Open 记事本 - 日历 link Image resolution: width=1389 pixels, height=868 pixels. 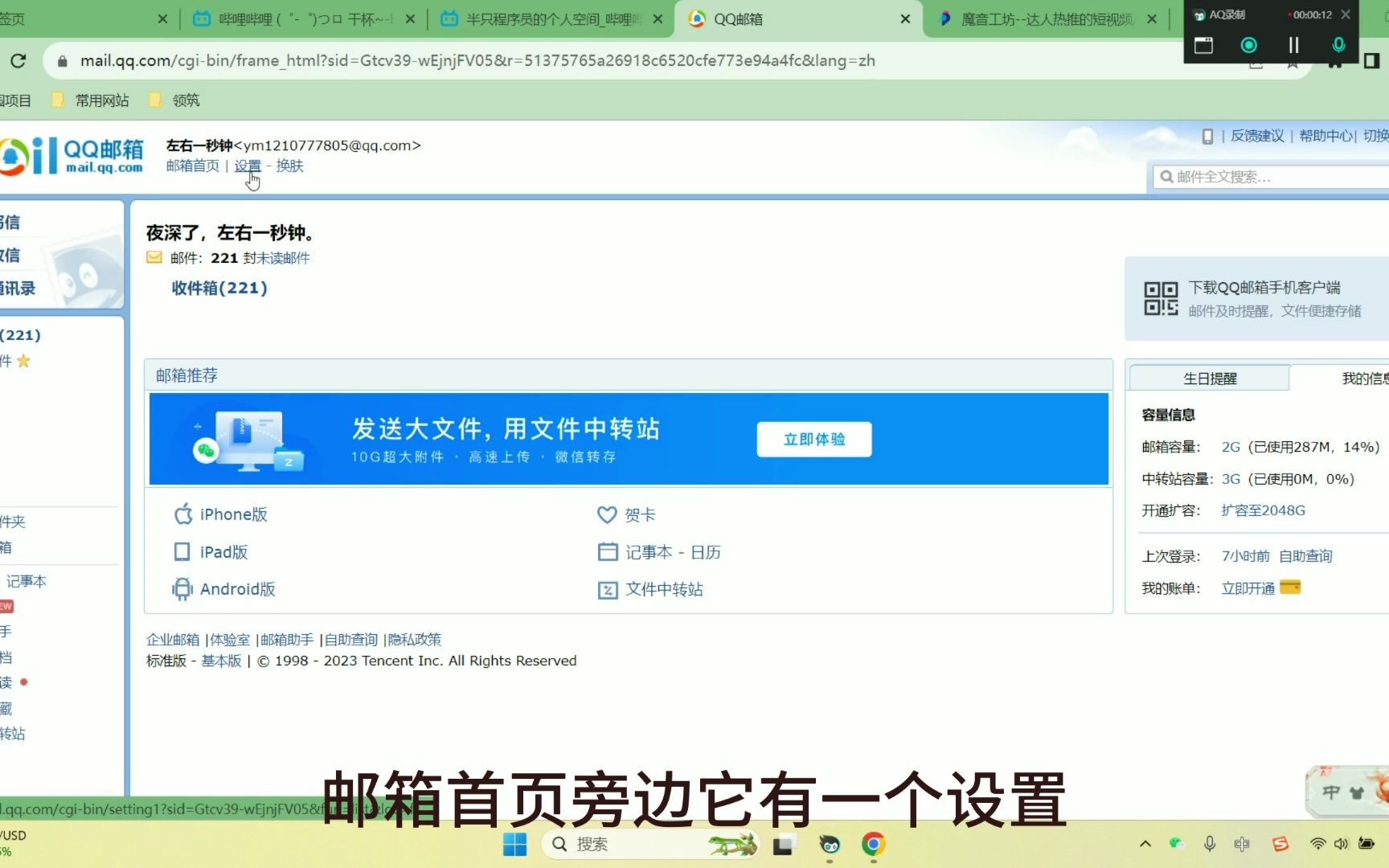(x=673, y=552)
